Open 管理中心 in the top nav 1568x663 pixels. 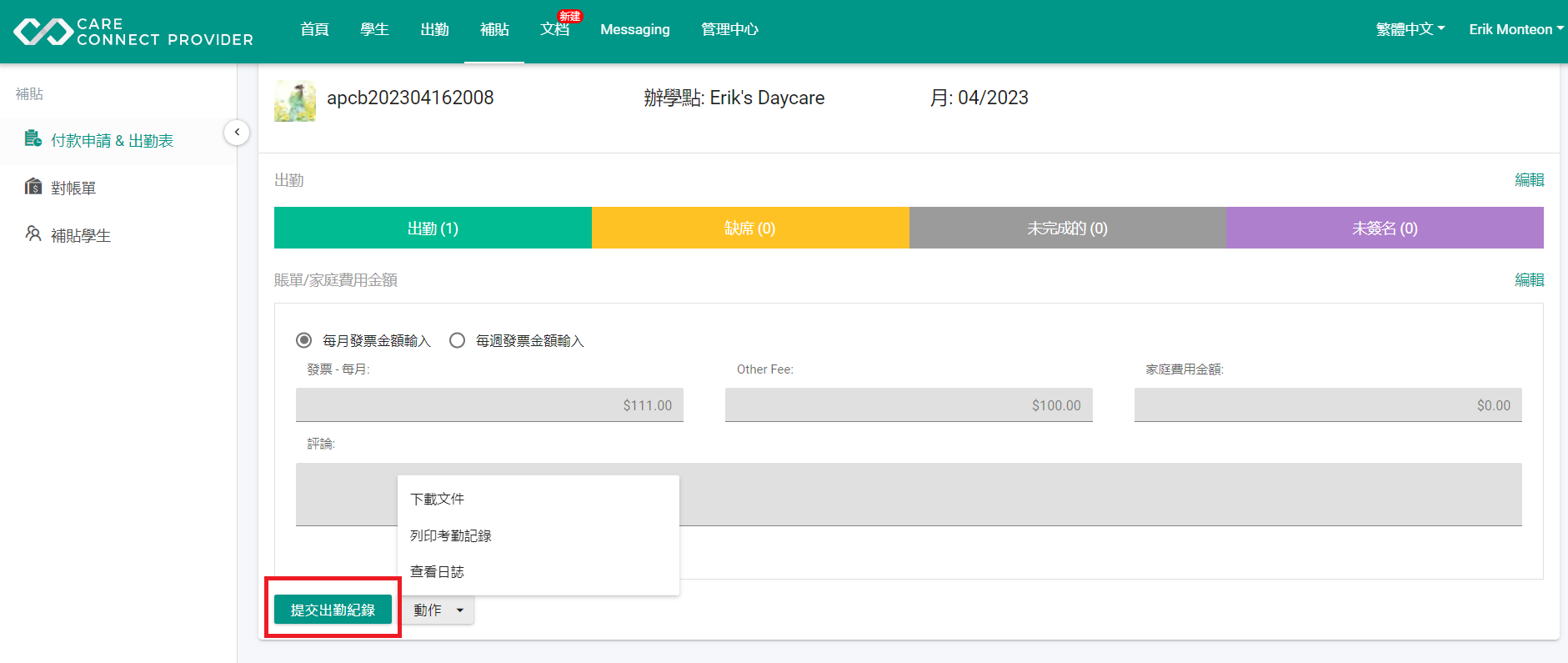click(729, 29)
